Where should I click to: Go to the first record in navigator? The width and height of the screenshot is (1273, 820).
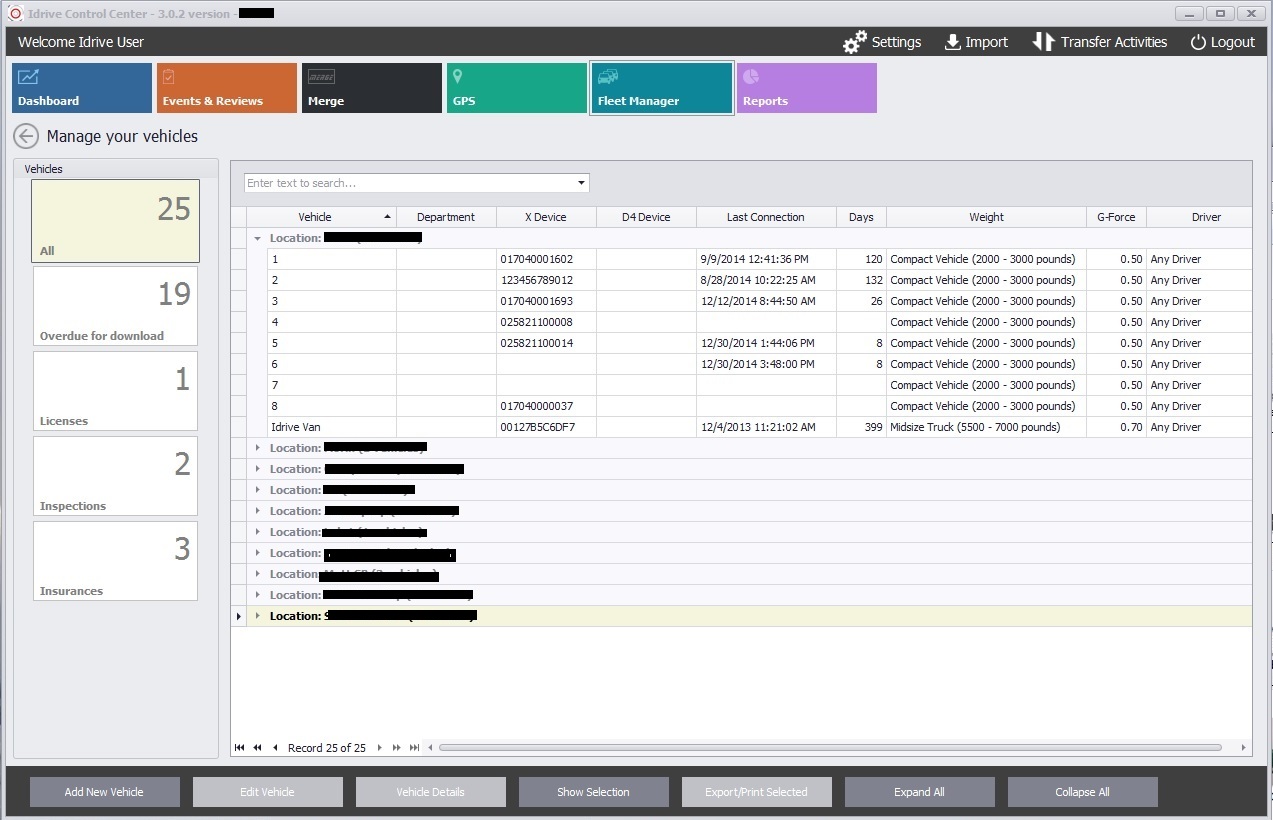coord(240,748)
